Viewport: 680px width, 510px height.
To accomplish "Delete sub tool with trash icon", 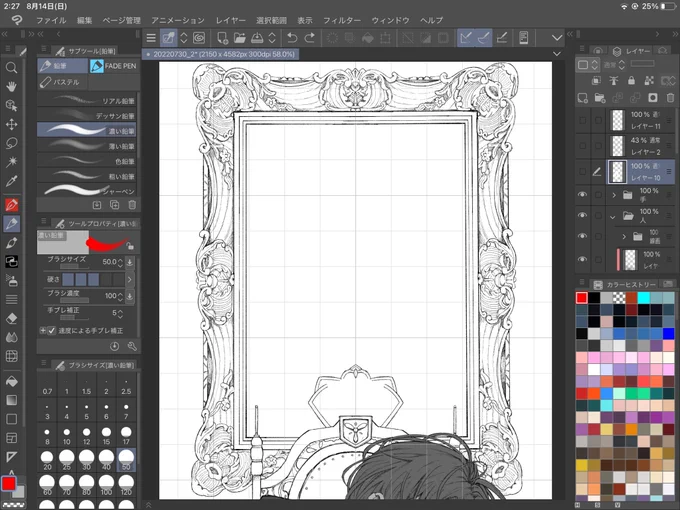I will (132, 205).
